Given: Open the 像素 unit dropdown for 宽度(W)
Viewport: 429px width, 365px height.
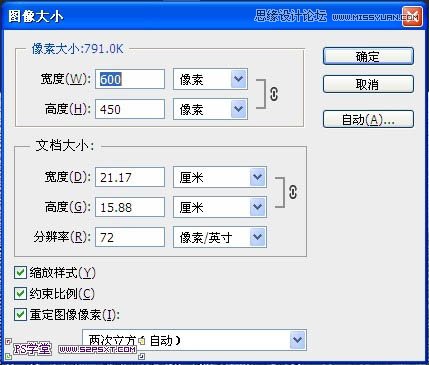Looking at the screenshot, I should [x=210, y=79].
